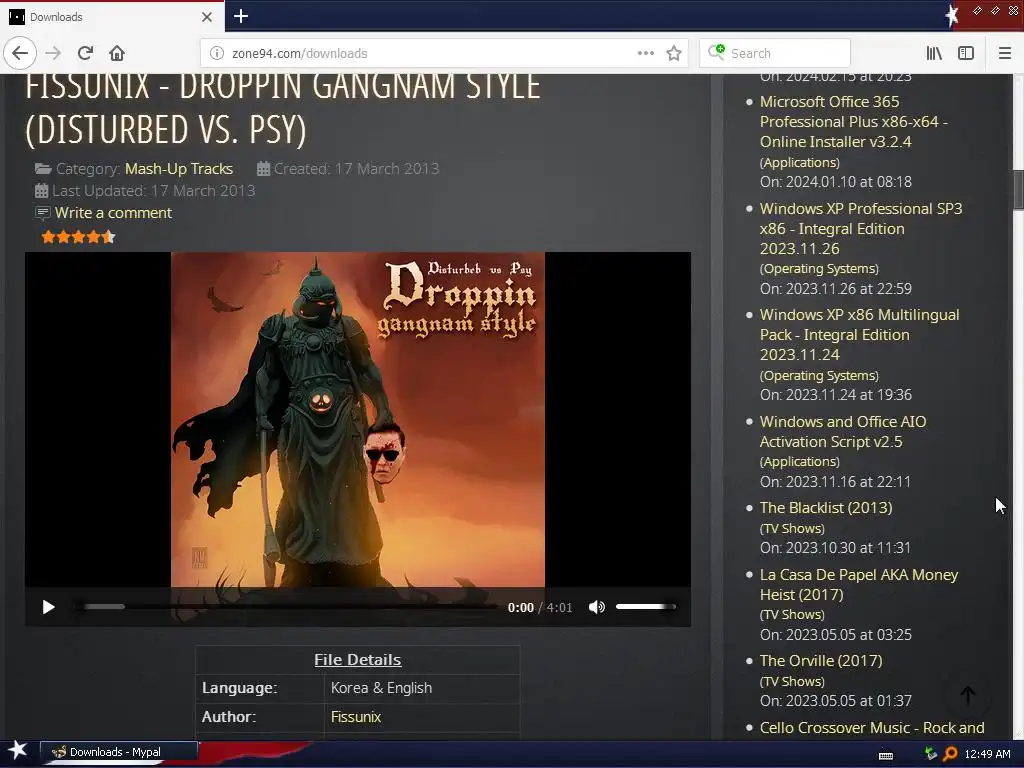Open the orange magnifier tray icon

point(950,754)
